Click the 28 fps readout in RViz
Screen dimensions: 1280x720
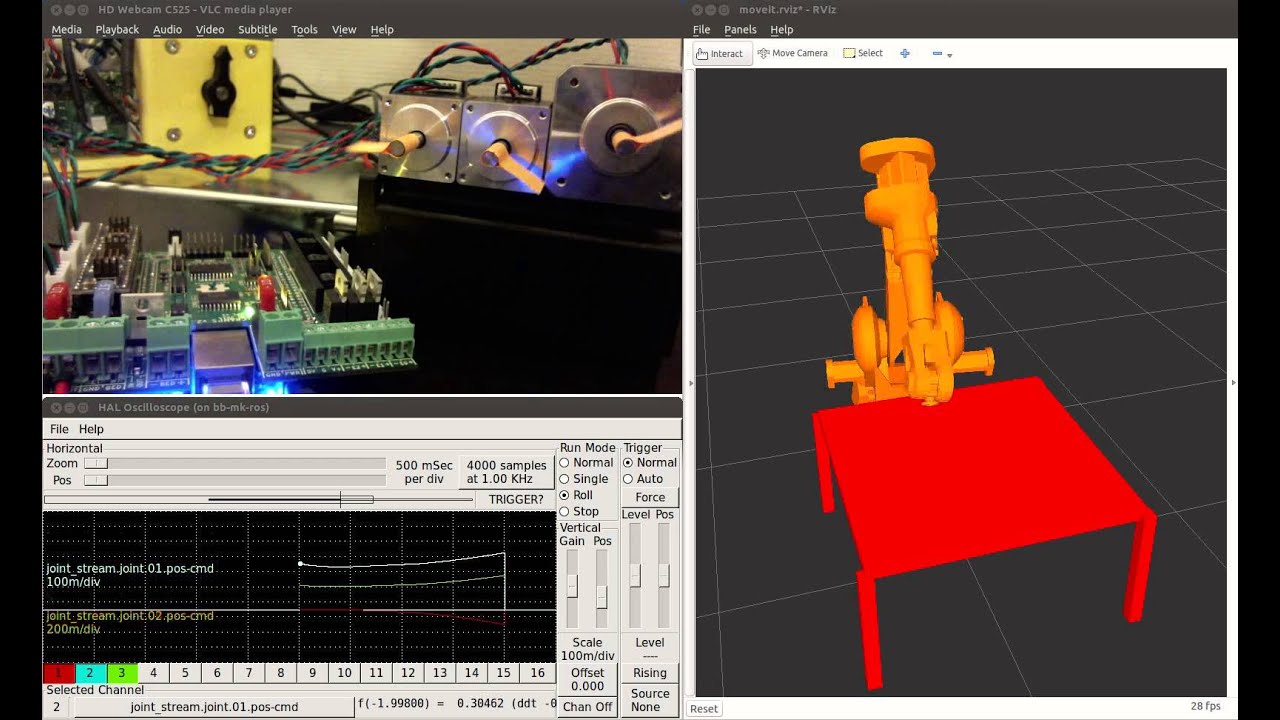click(1205, 706)
